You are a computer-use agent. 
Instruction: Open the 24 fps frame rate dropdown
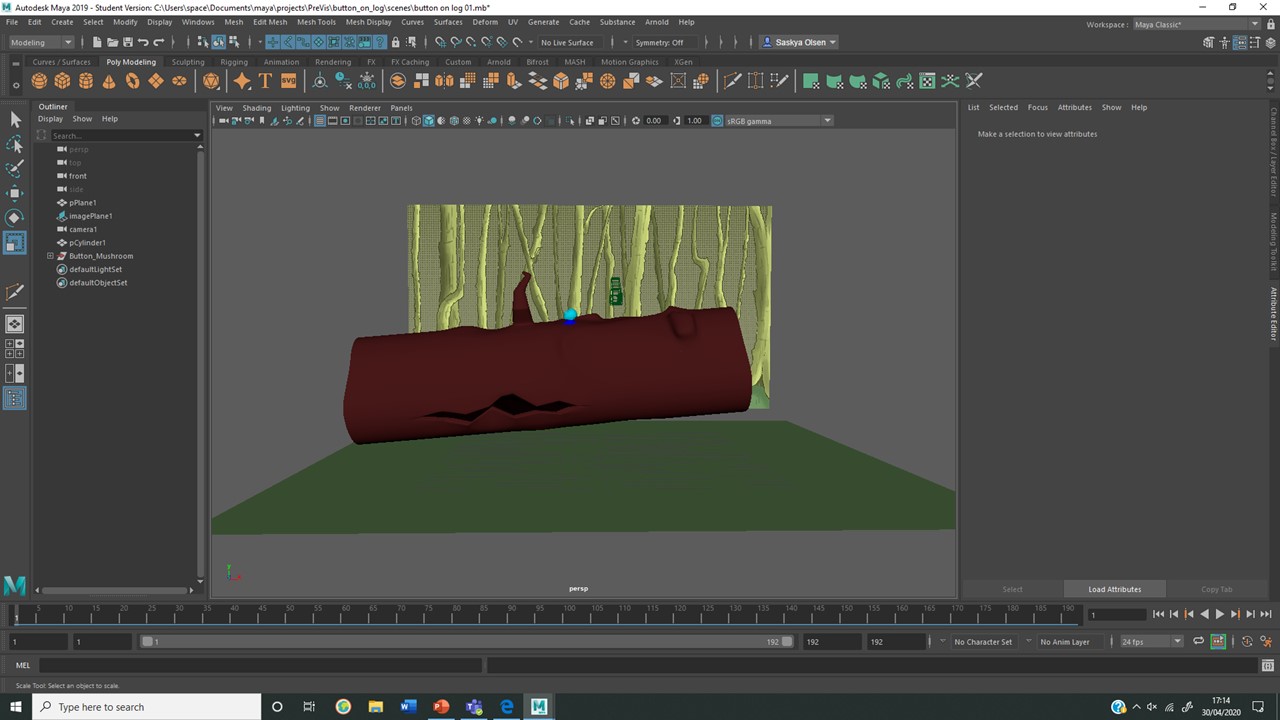pyautogui.click(x=1150, y=642)
